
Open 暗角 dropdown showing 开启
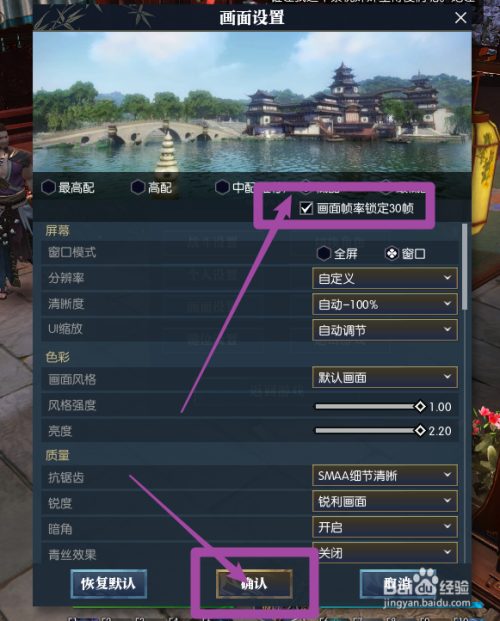(x=385, y=527)
